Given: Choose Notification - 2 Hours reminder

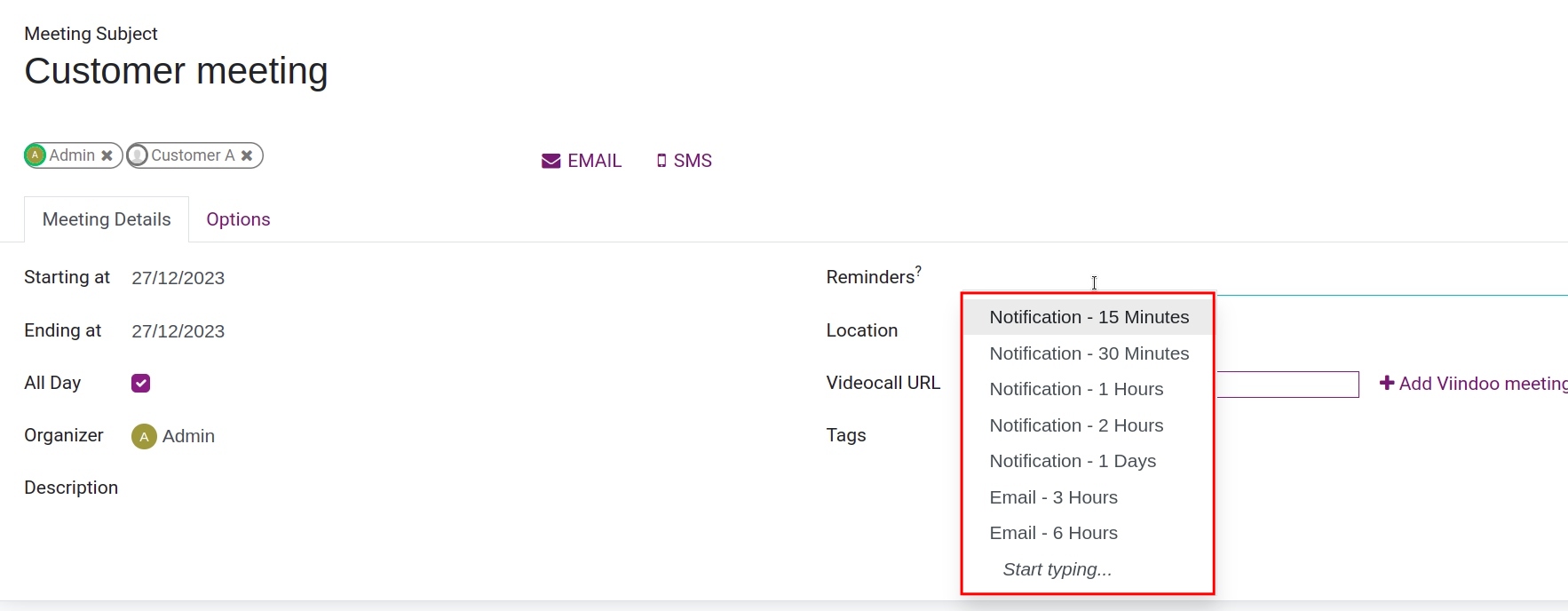Looking at the screenshot, I should 1089,425.
